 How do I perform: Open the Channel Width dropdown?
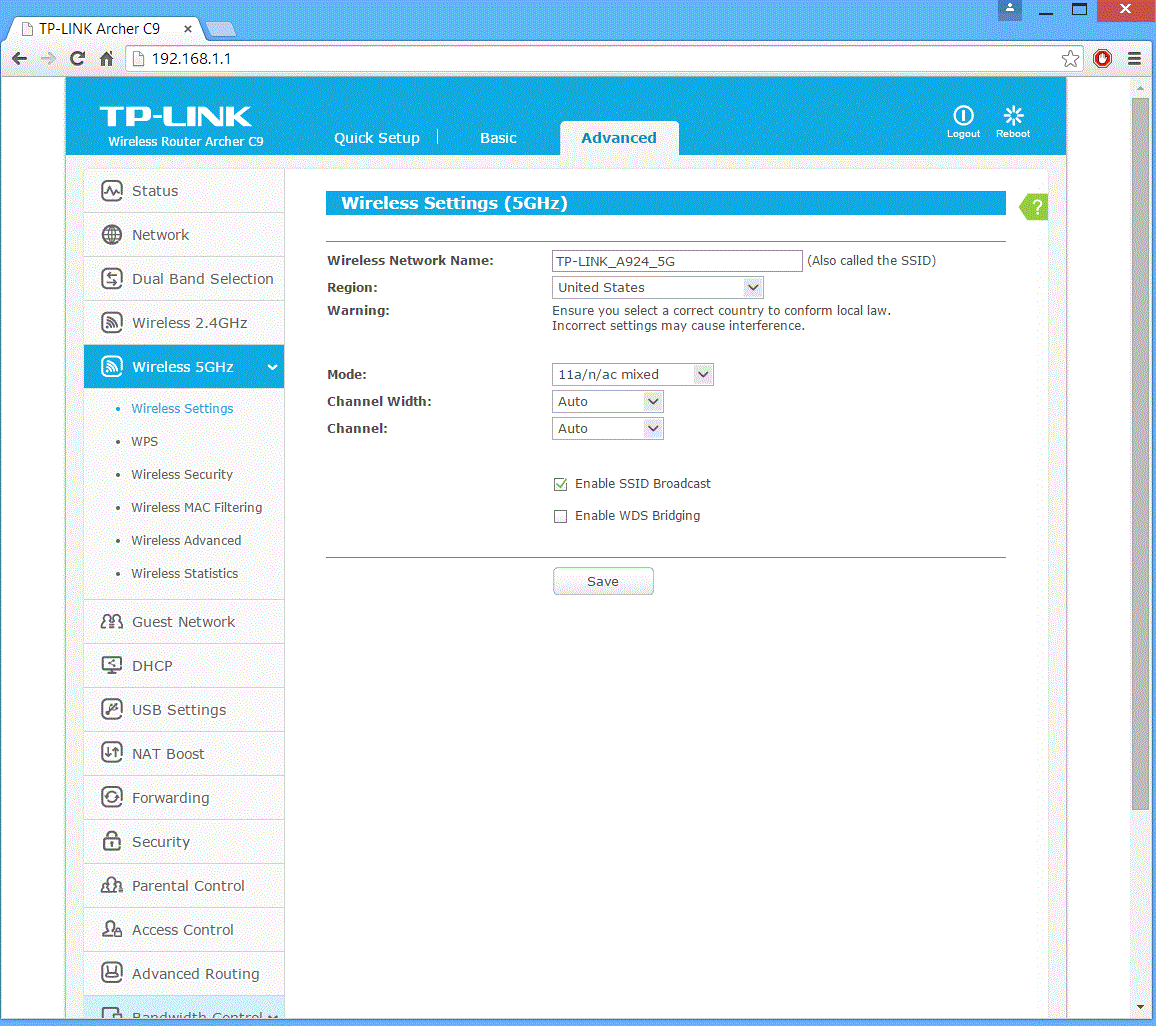(607, 402)
